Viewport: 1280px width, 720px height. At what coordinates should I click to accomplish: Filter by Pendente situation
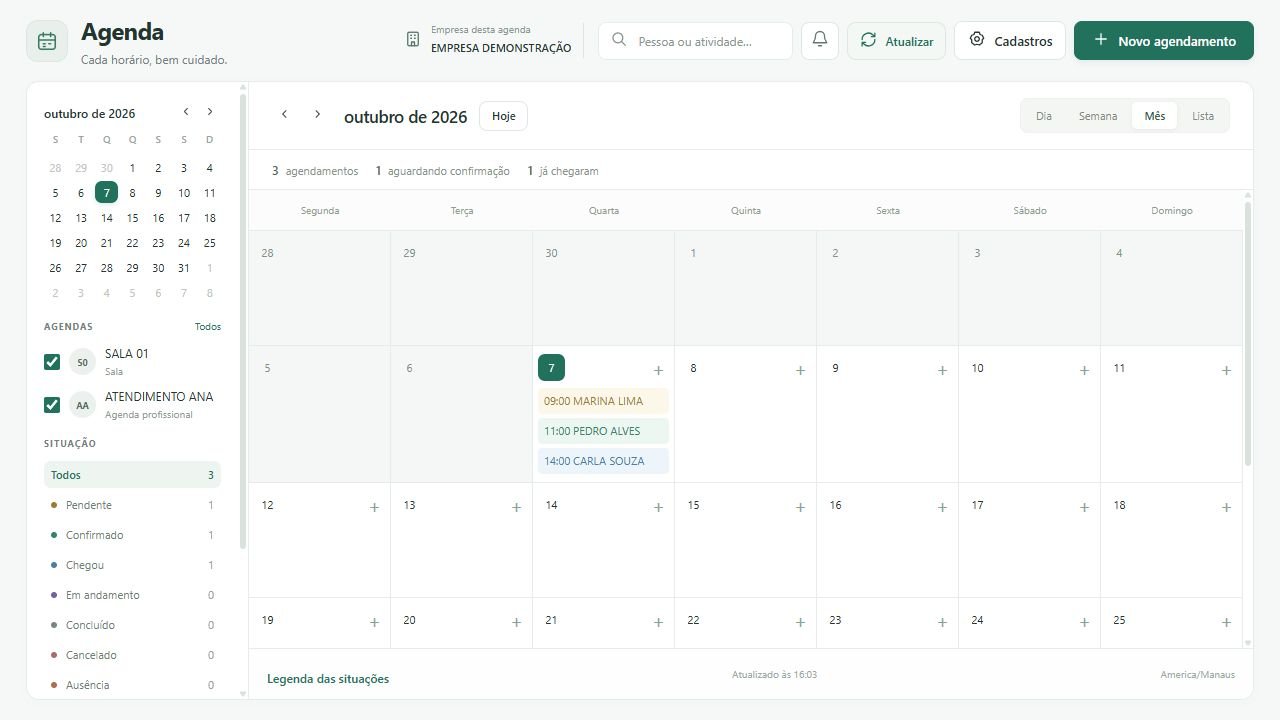pos(132,505)
